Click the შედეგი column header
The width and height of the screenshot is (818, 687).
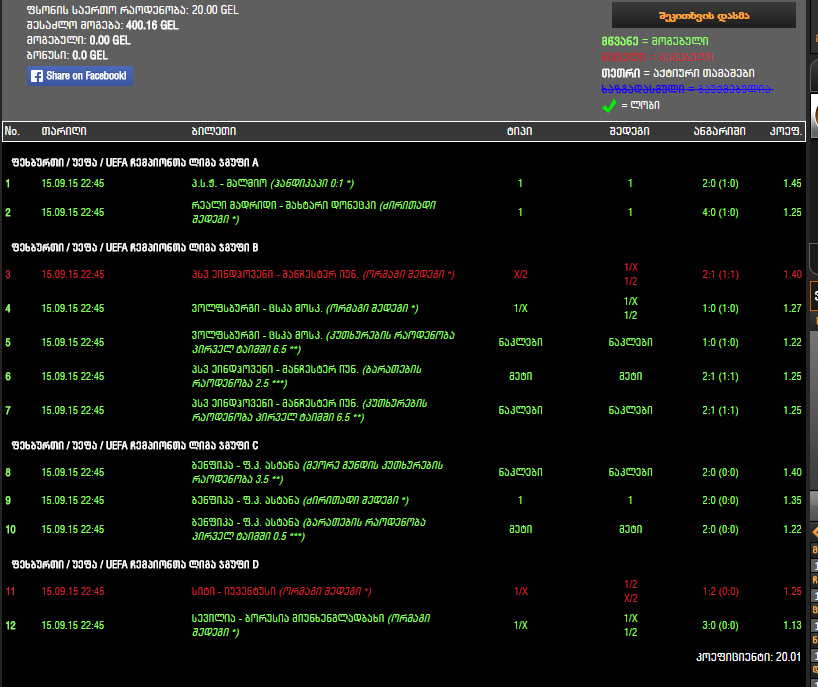pyautogui.click(x=629, y=131)
